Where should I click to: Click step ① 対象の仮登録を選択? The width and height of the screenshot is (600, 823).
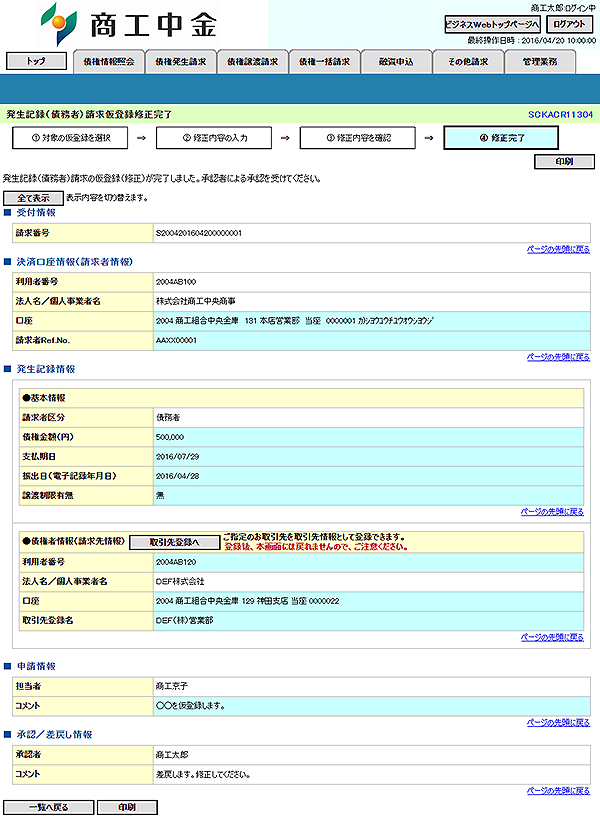point(70,138)
